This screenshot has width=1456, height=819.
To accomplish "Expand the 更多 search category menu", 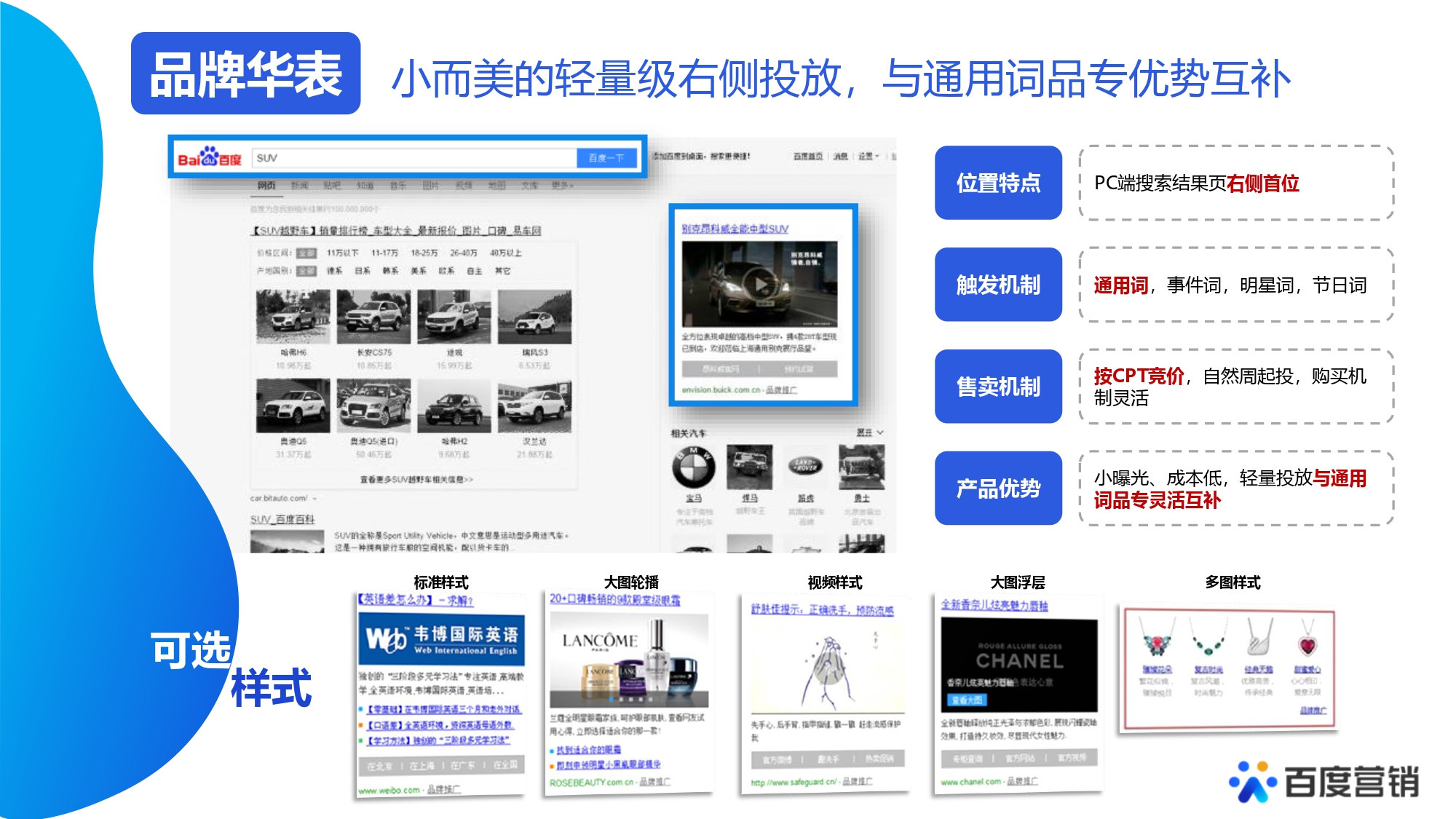I will pyautogui.click(x=562, y=186).
